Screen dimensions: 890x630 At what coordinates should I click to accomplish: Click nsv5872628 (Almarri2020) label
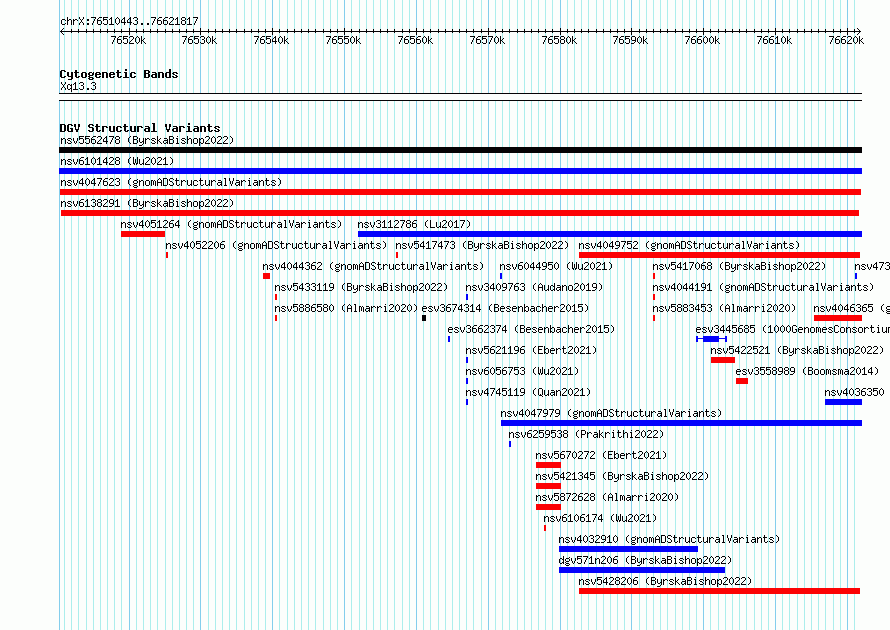607,497
